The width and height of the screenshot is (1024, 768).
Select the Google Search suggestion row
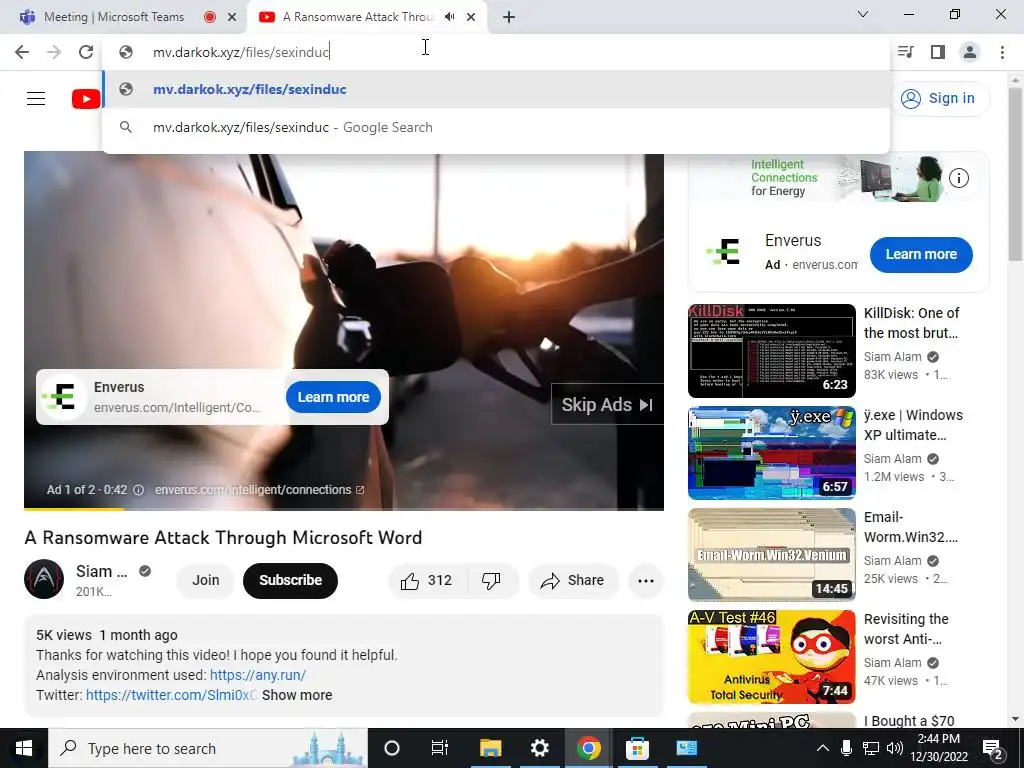(x=496, y=127)
